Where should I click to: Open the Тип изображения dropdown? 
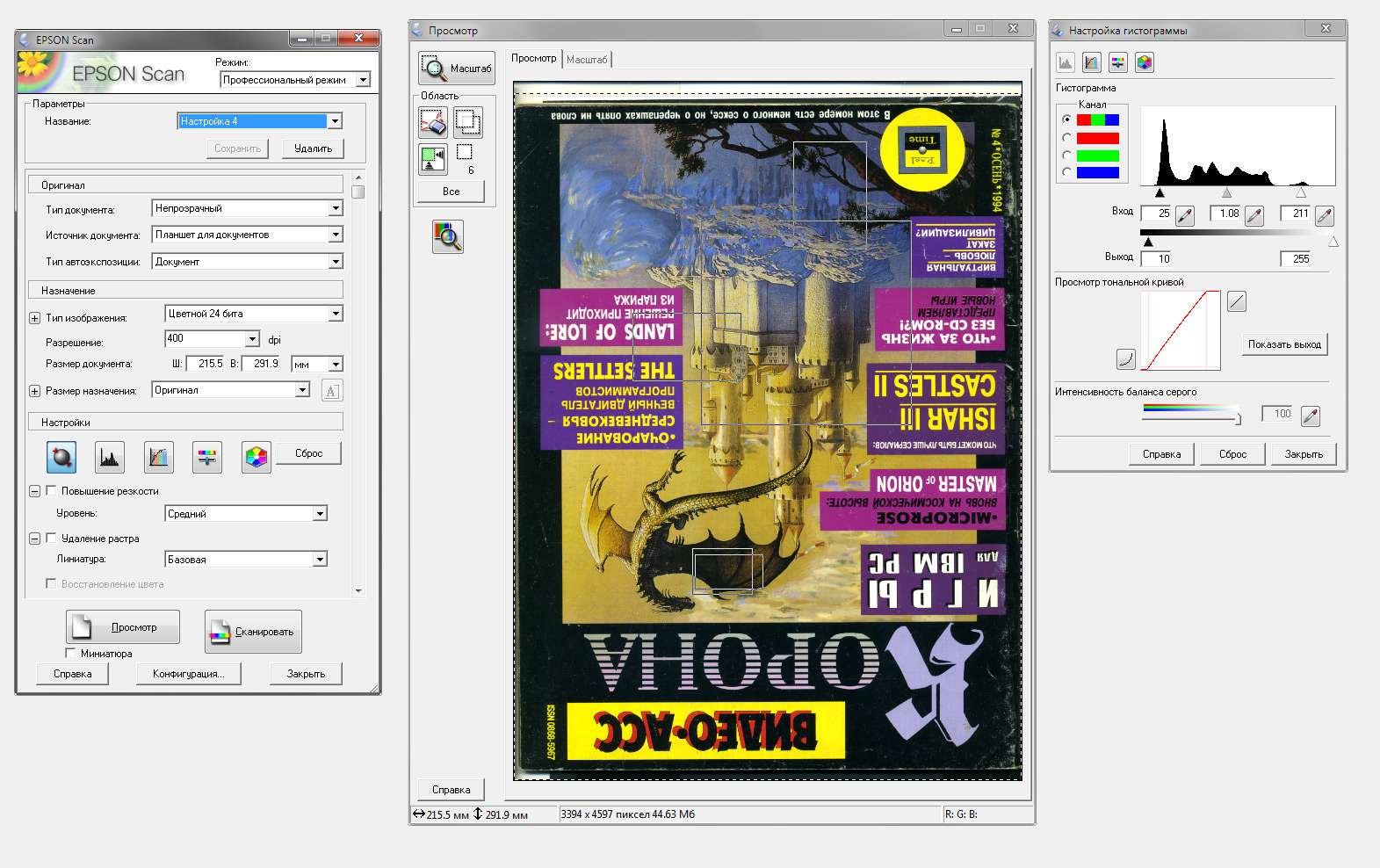(x=254, y=314)
